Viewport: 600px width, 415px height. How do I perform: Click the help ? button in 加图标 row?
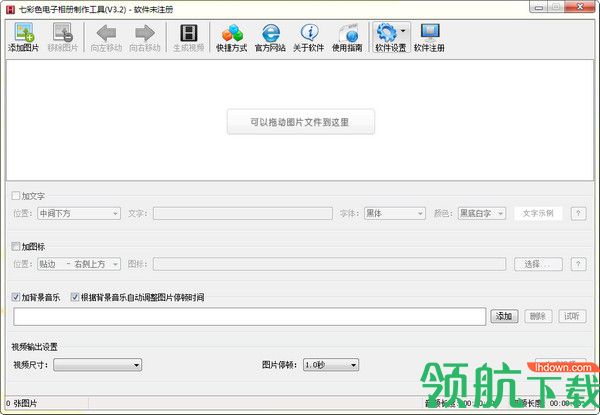[578, 264]
